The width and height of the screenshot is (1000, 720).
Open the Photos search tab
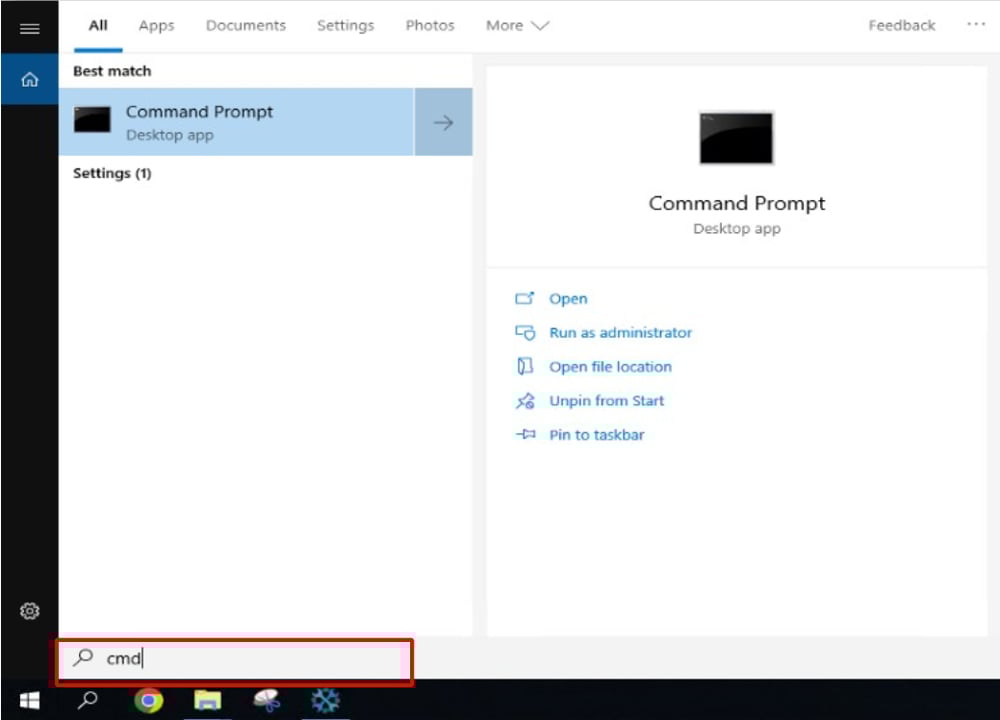(430, 25)
